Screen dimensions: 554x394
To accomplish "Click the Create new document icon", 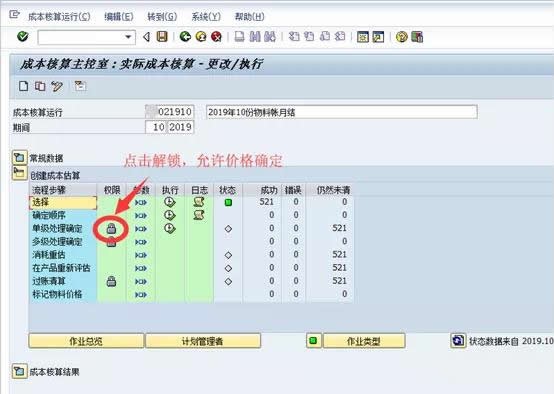I will 23,86.
